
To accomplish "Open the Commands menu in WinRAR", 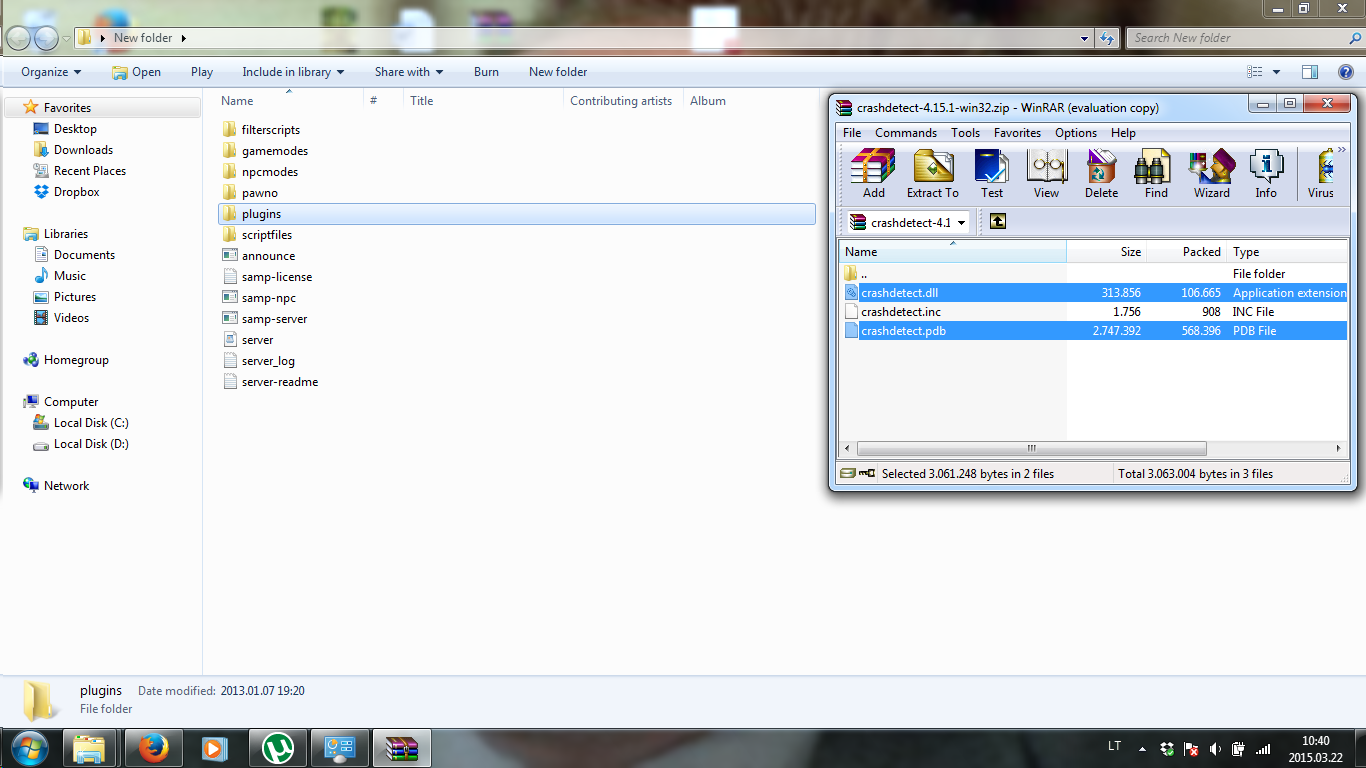I will point(905,133).
